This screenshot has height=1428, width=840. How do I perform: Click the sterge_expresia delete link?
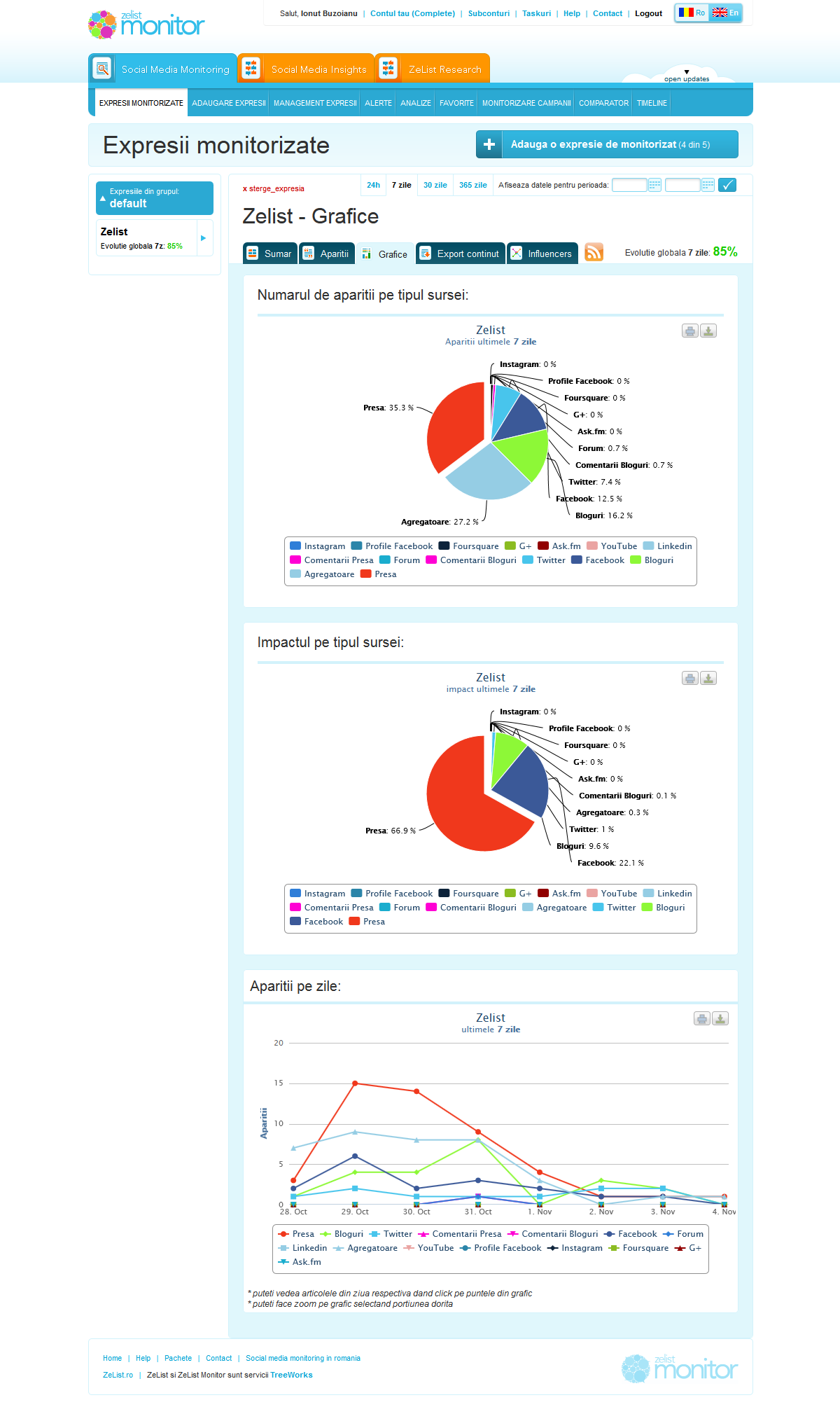point(274,188)
